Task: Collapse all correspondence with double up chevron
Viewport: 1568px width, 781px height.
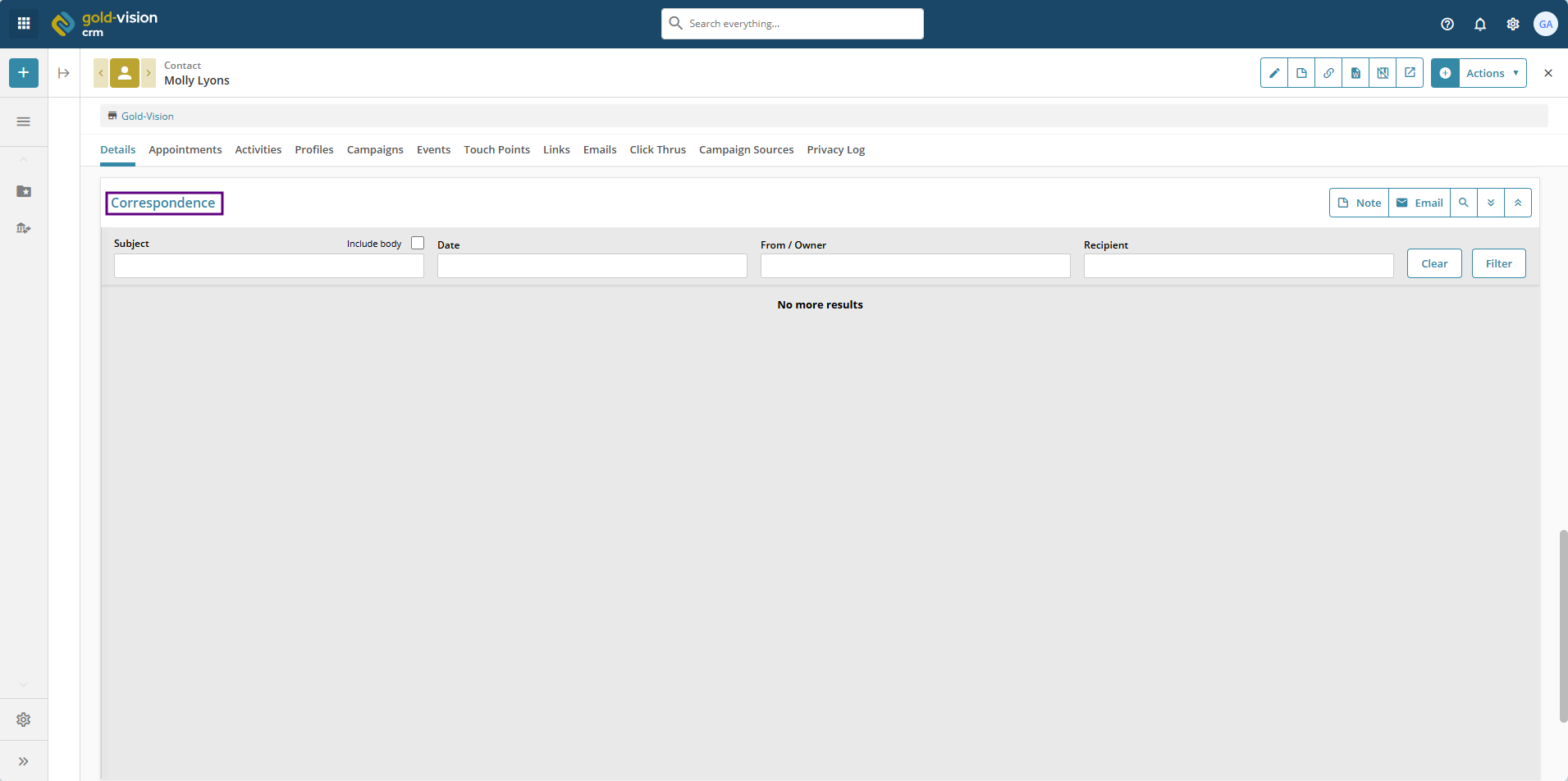Action: click(1518, 203)
